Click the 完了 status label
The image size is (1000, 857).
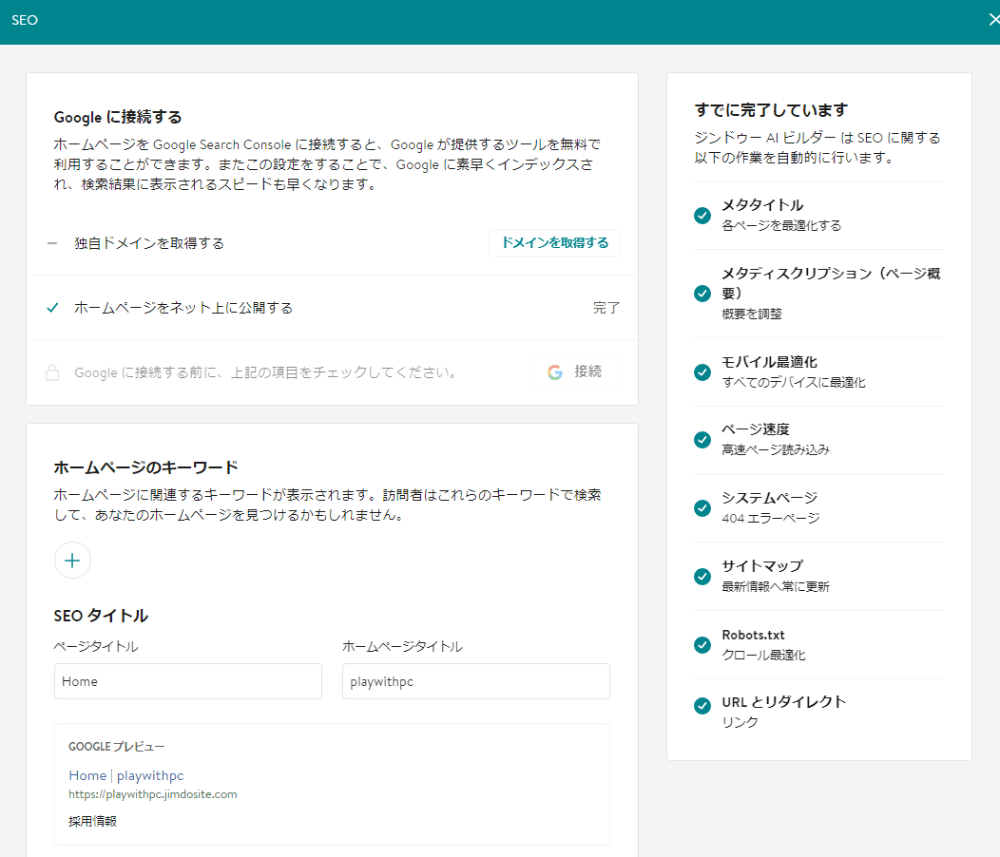pyautogui.click(x=606, y=308)
